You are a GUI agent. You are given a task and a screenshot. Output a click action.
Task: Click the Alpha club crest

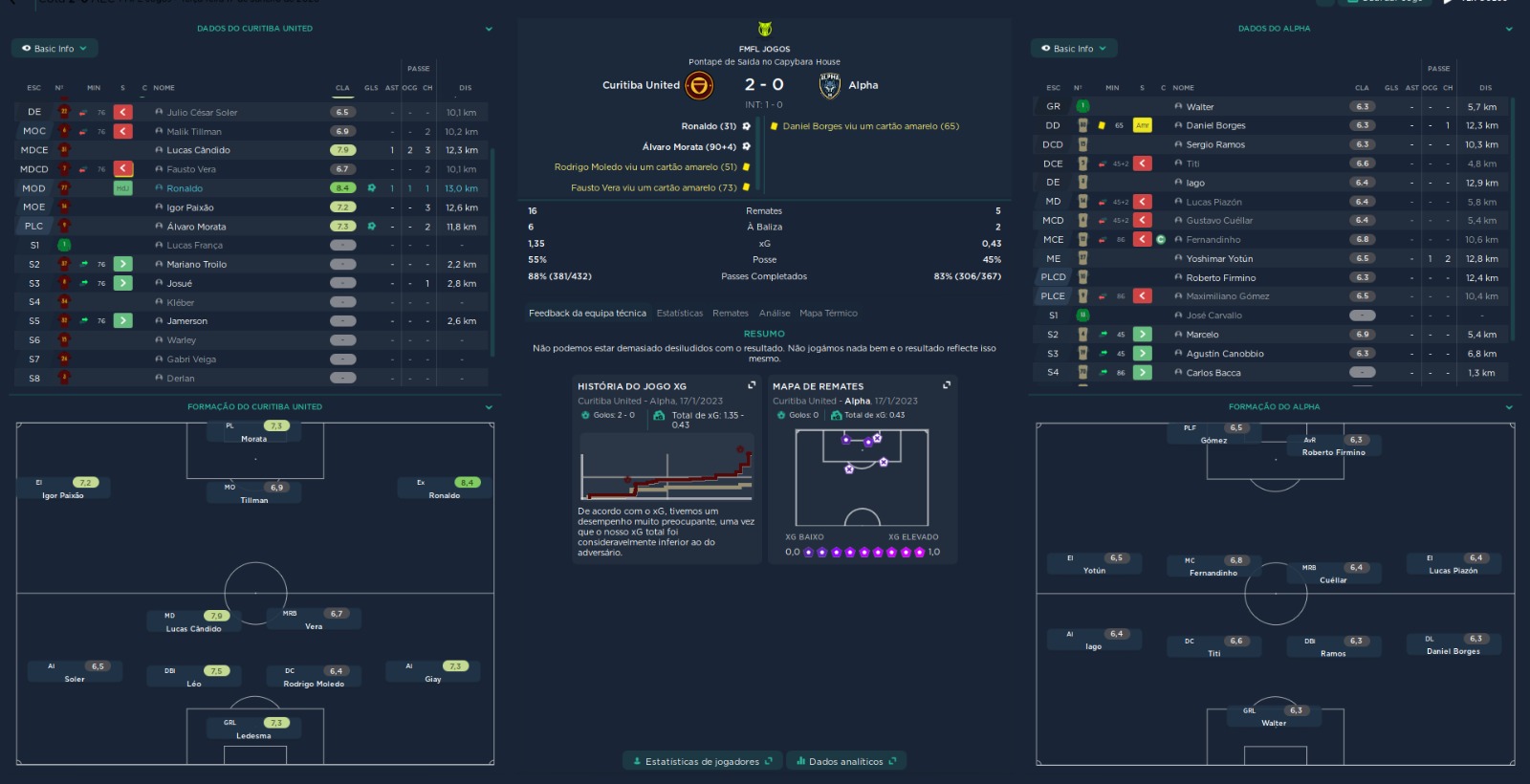click(x=830, y=86)
